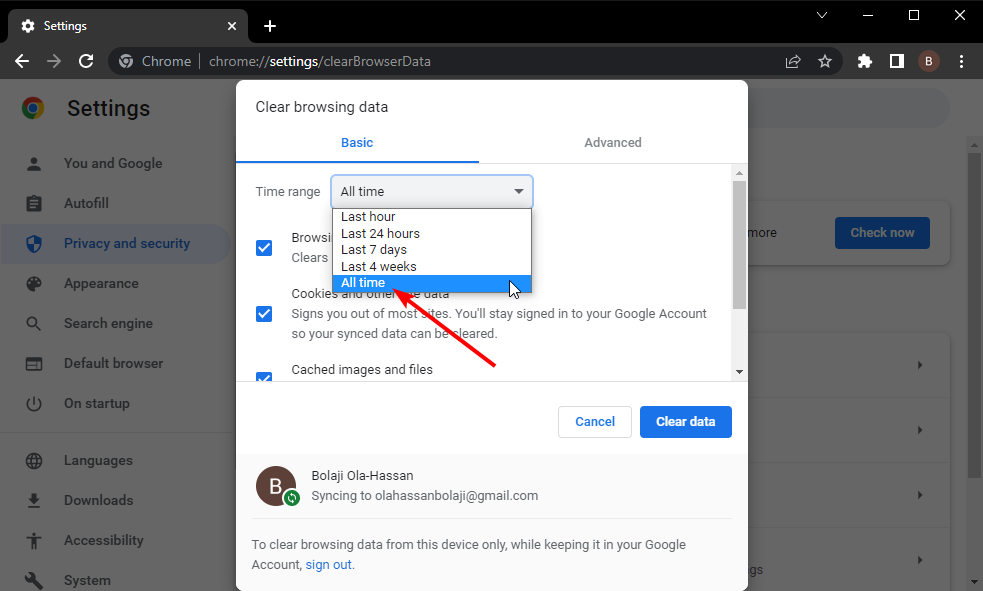Viewport: 983px width, 591px height.
Task: Collapse the Time range dropdown
Action: click(432, 191)
